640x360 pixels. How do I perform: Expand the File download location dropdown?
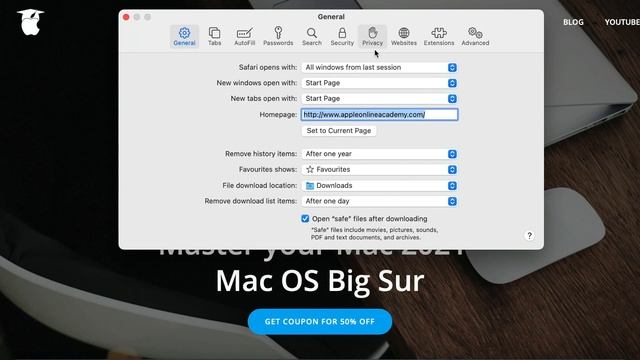point(379,185)
